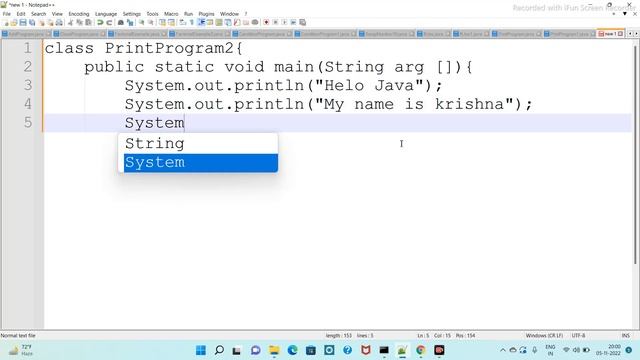Choose 'System' from the autocomplete list
This screenshot has width=640, height=360.
200,162
